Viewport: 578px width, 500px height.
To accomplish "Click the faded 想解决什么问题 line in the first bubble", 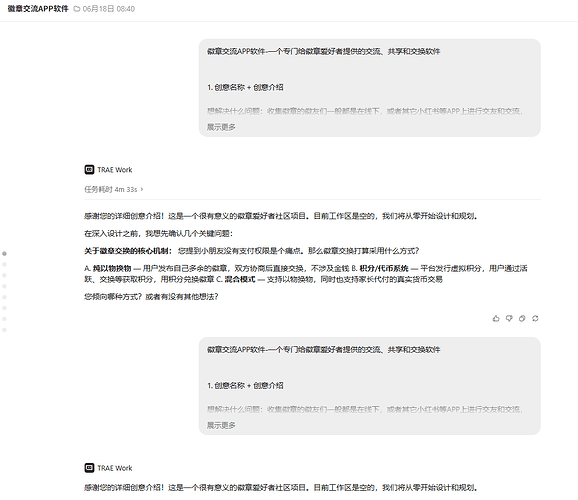I will (x=365, y=111).
